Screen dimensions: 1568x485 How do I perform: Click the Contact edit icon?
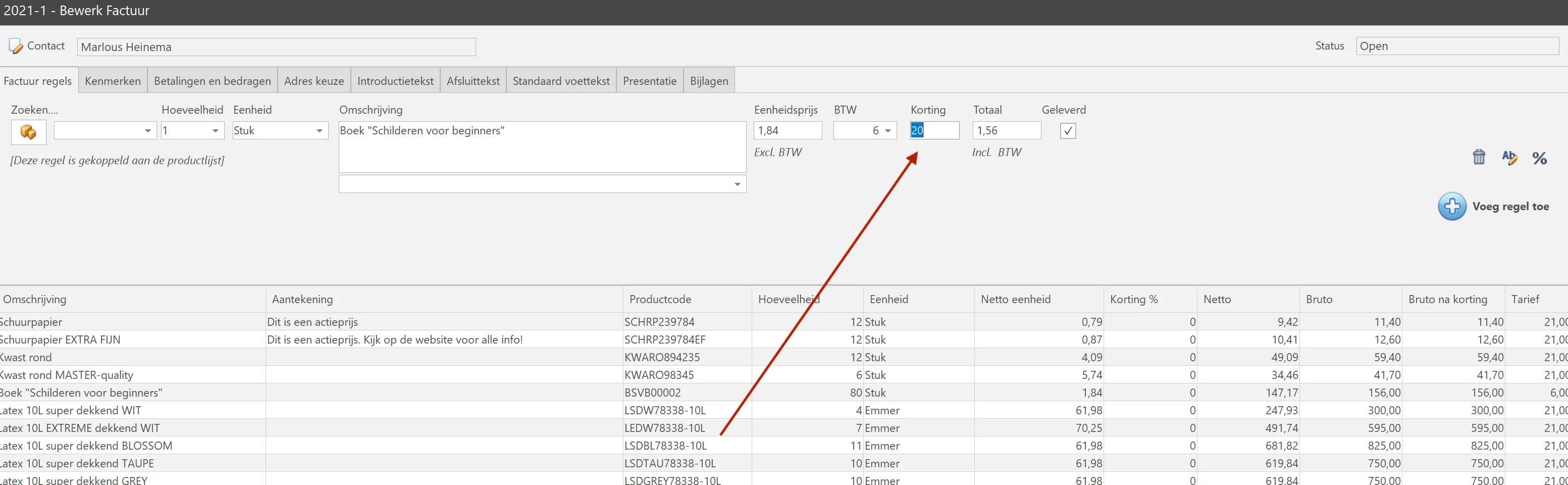click(x=15, y=46)
